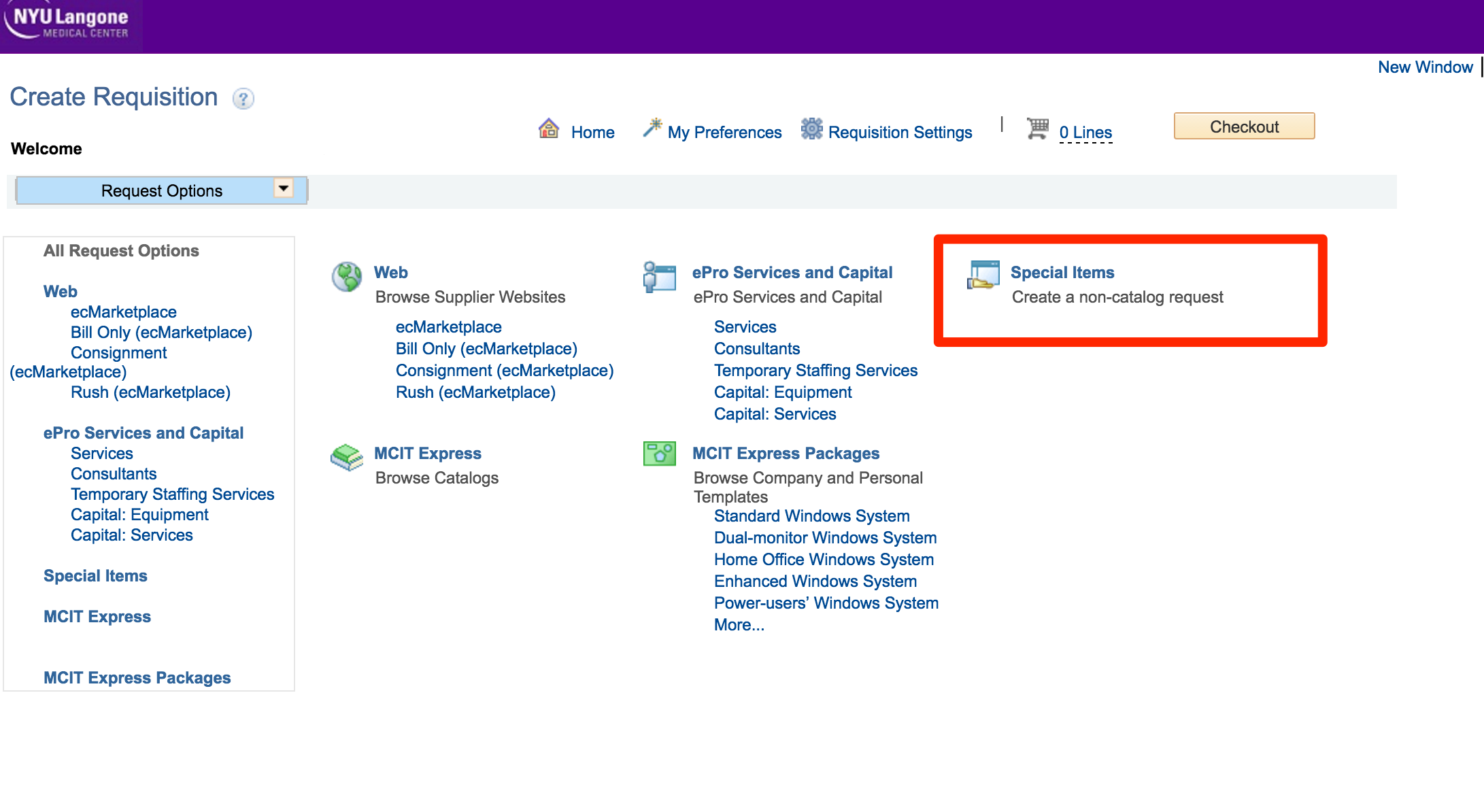Image resolution: width=1484 pixels, height=812 pixels.
Task: Open MCIT Express Packages in sidebar
Action: (137, 678)
